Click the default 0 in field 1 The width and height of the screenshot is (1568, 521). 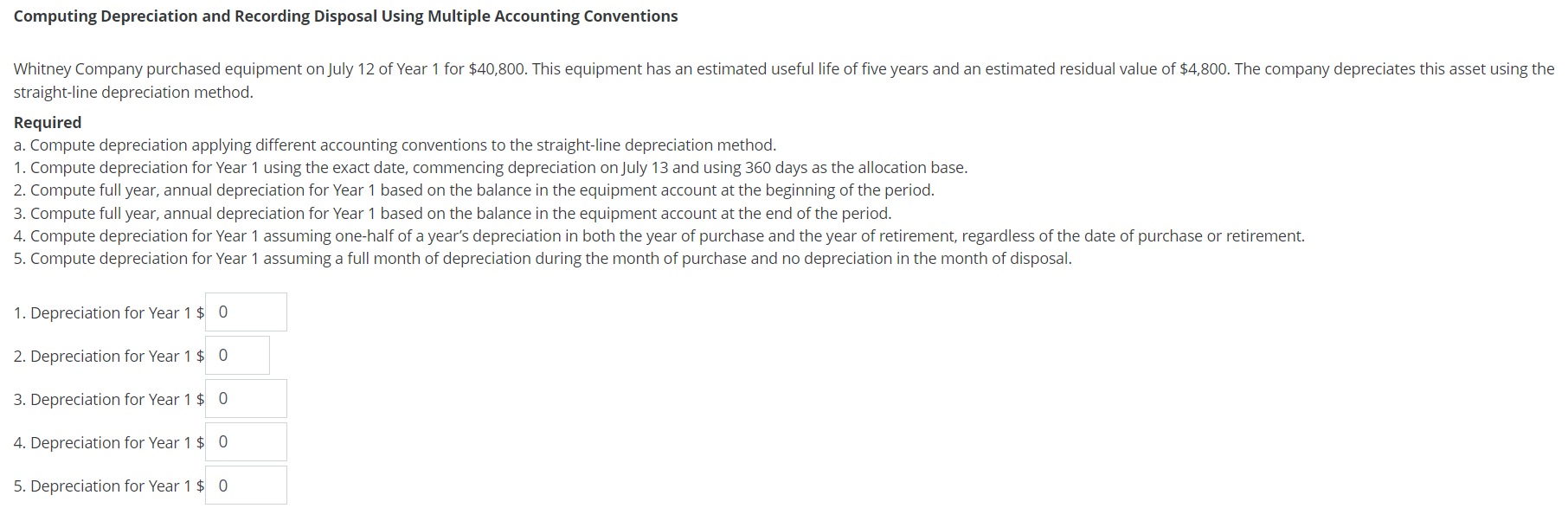(223, 312)
